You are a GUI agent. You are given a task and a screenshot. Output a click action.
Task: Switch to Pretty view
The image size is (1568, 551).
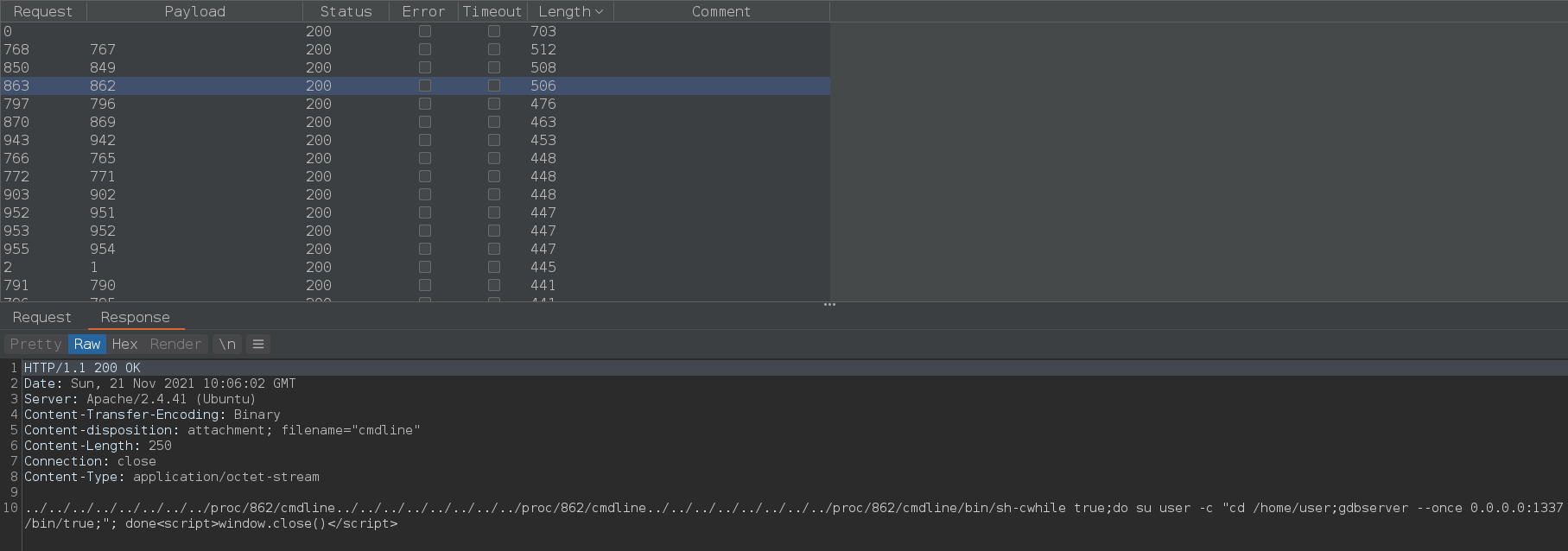tap(35, 344)
